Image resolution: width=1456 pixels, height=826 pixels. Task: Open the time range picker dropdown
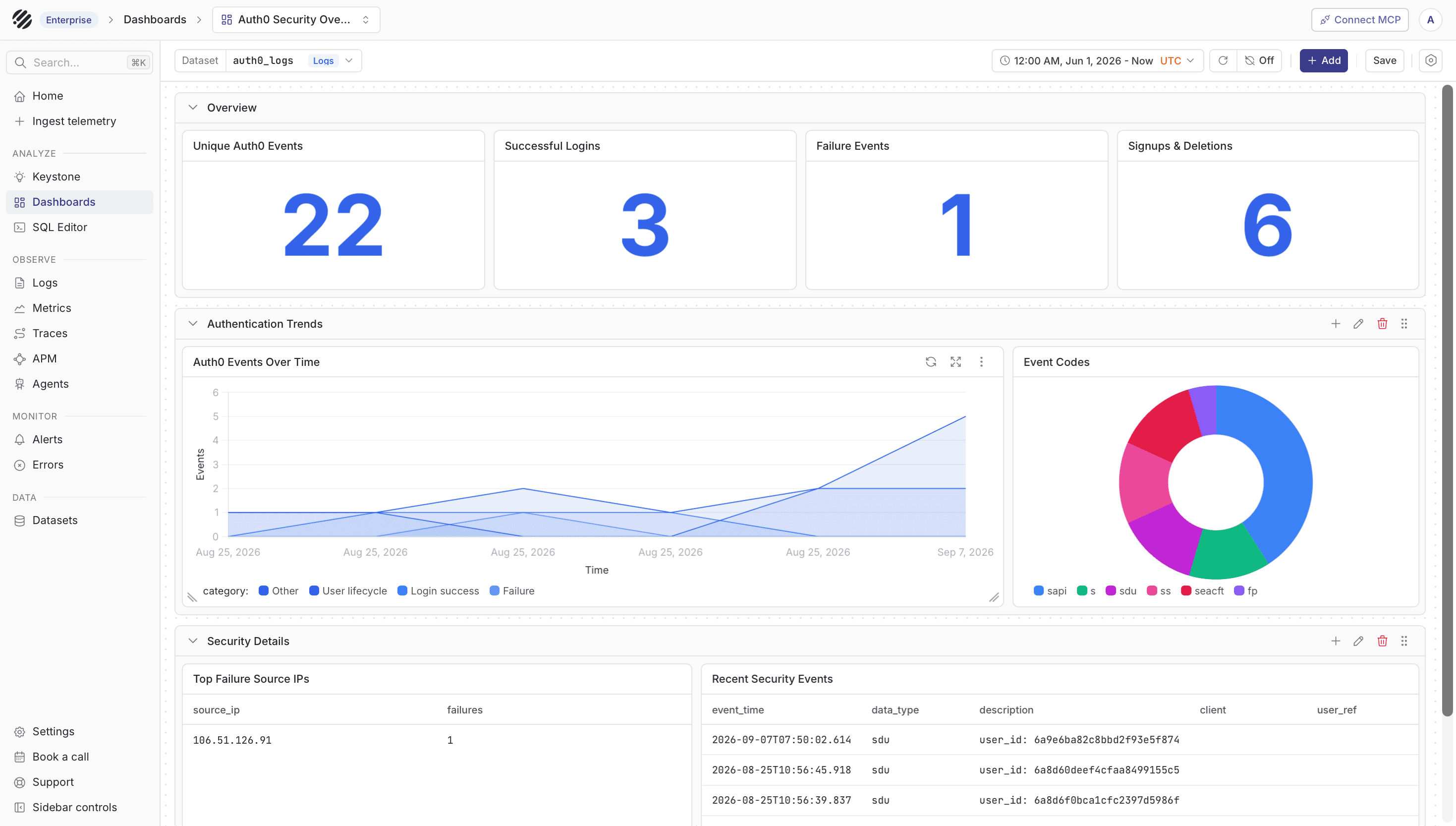coord(1097,60)
